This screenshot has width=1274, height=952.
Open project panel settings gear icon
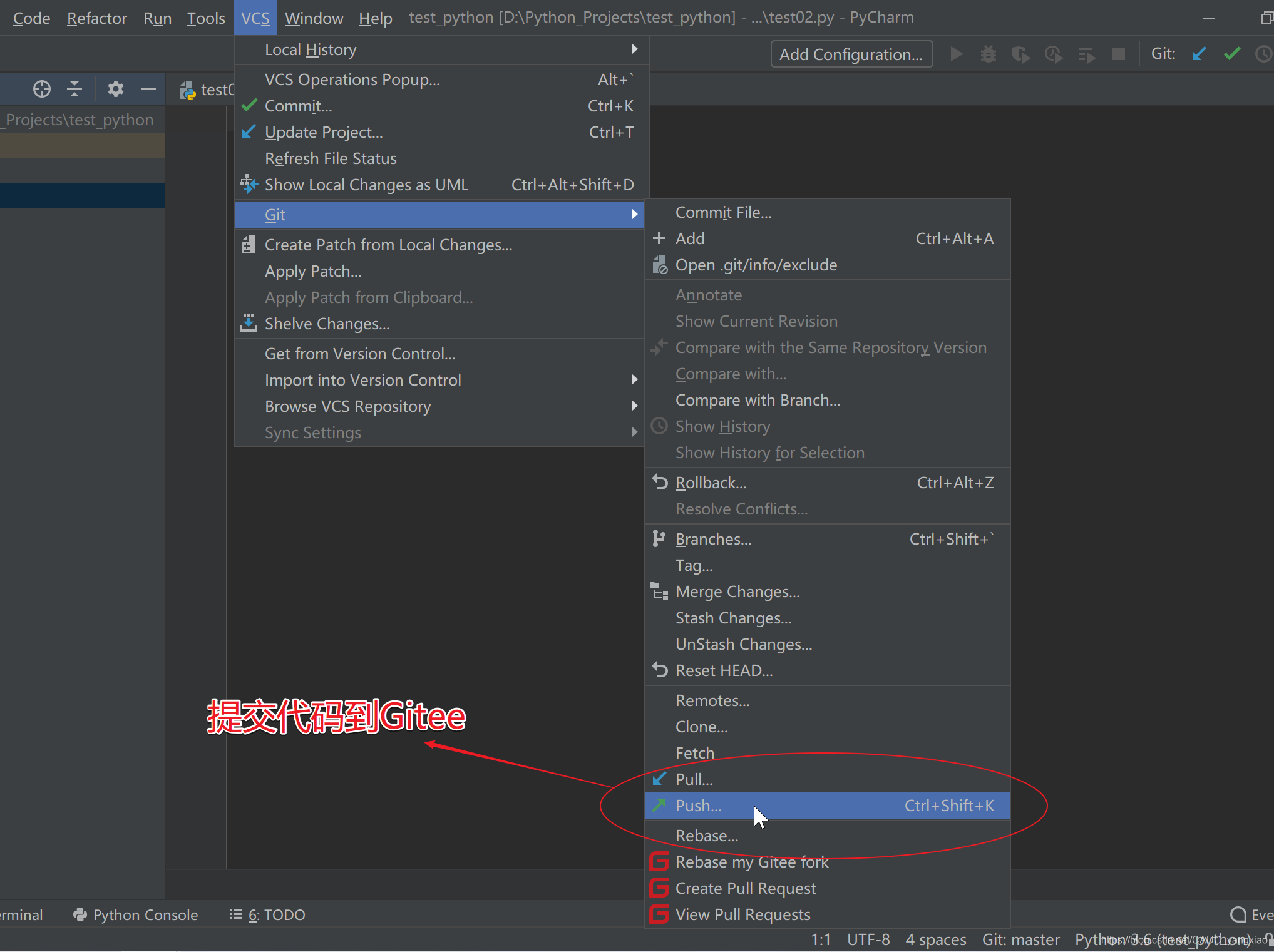[x=115, y=89]
